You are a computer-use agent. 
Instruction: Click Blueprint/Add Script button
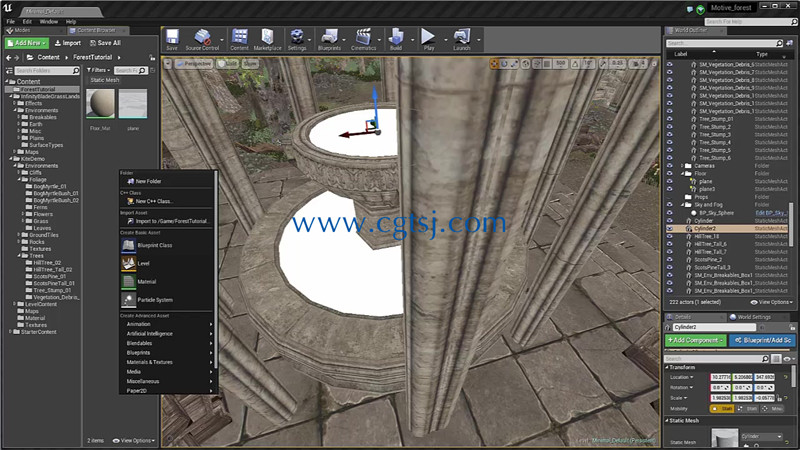(762, 340)
